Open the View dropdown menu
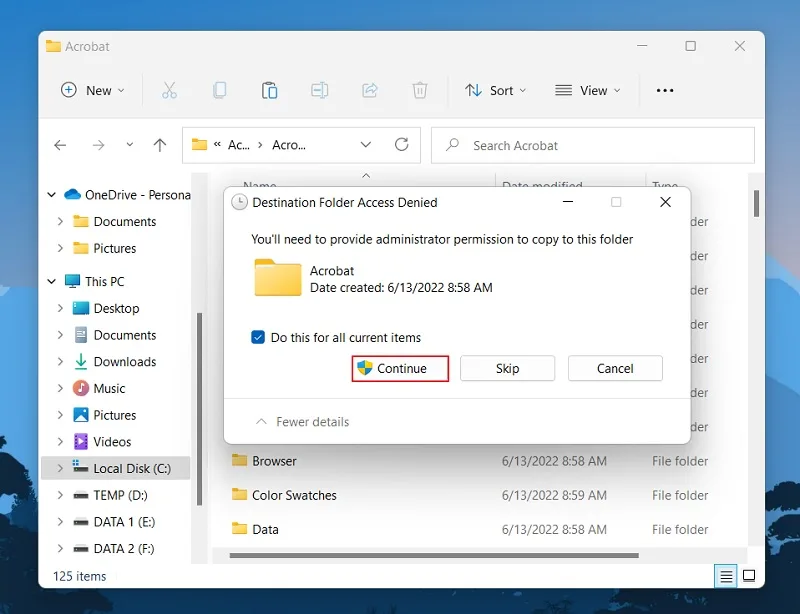Viewport: 800px width, 614px height. click(588, 90)
